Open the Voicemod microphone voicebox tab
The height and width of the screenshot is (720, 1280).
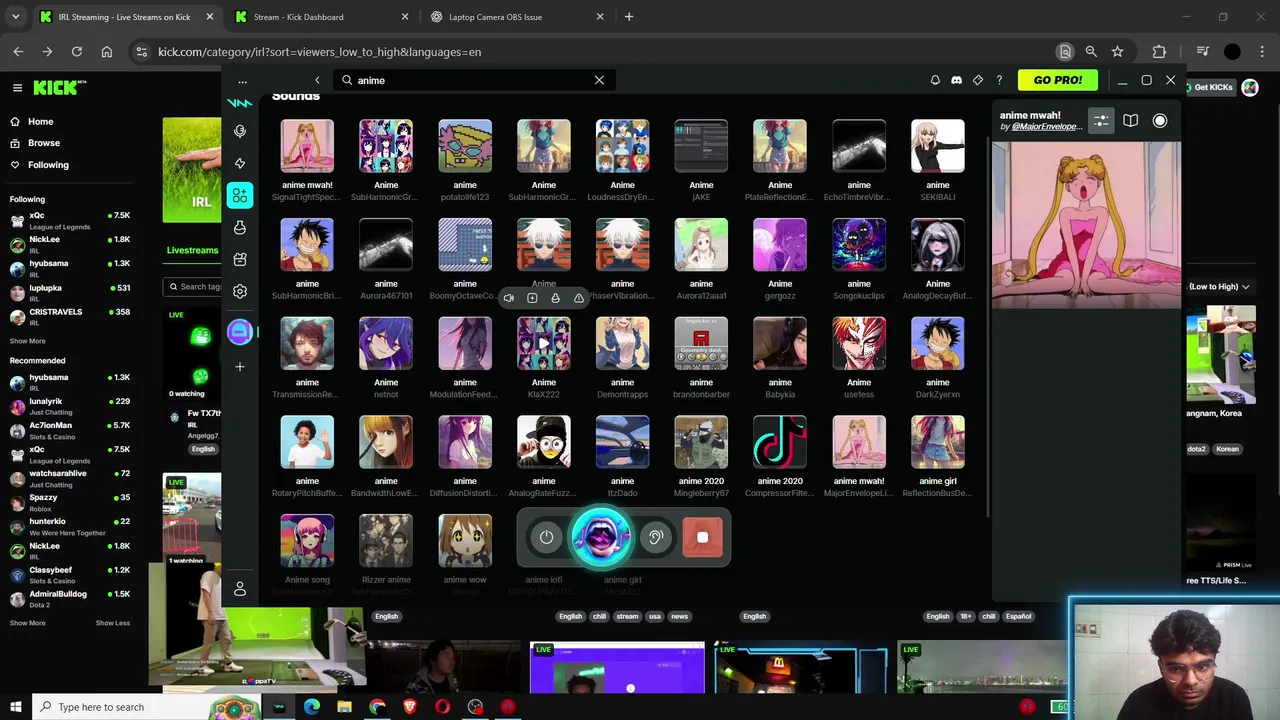coord(240,131)
